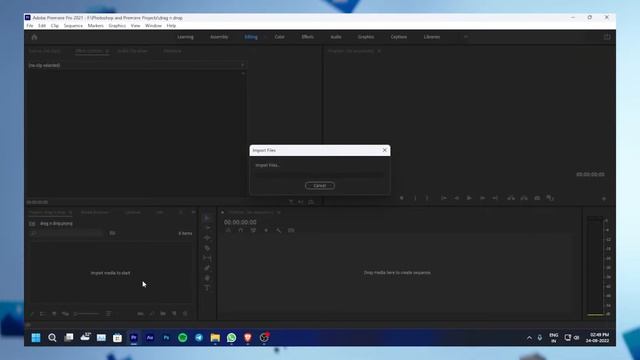This screenshot has width=640, height=360.
Task: Toggle Linked Selection in timeline
Action: [x=253, y=231]
